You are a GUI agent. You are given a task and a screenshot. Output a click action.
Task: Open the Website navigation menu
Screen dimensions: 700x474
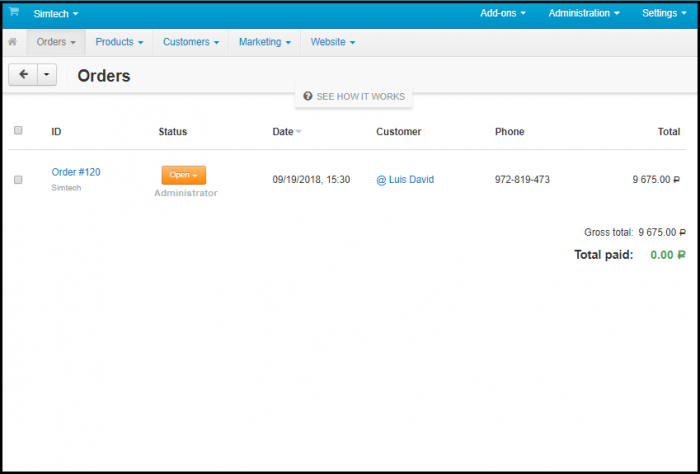[x=333, y=42]
